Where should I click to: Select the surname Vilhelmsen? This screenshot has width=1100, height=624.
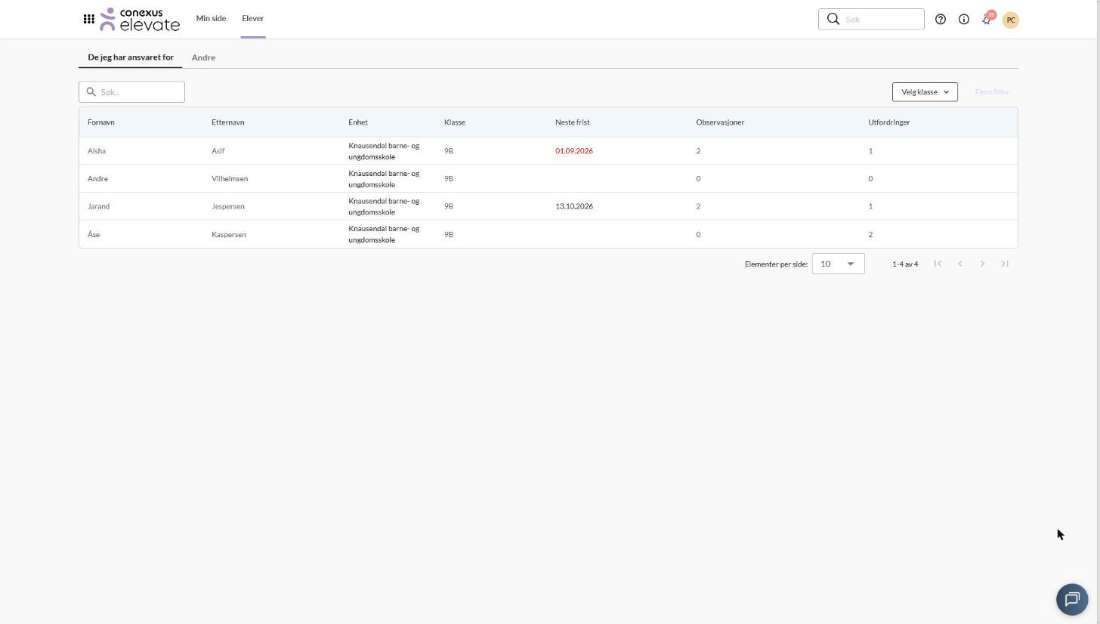pos(229,179)
